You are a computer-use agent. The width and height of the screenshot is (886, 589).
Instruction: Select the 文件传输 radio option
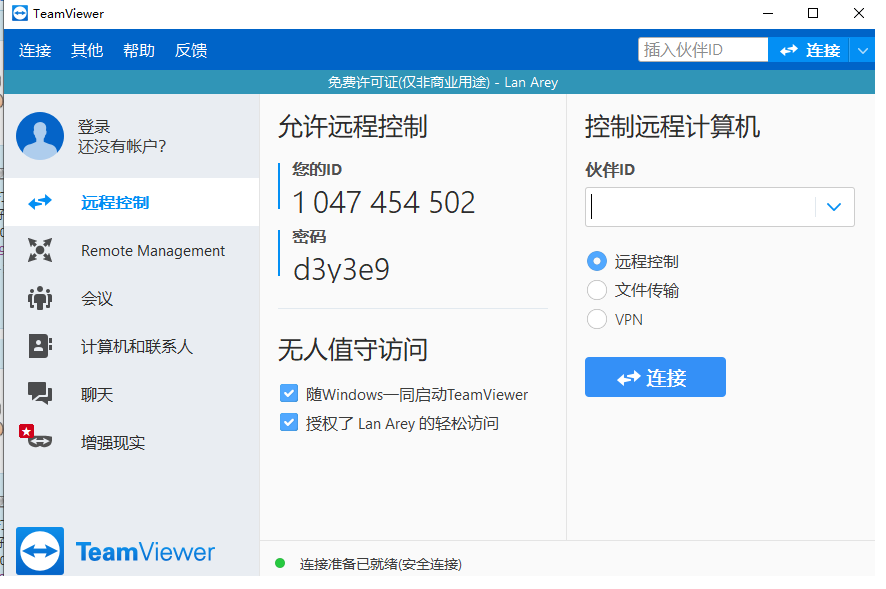pos(597,290)
